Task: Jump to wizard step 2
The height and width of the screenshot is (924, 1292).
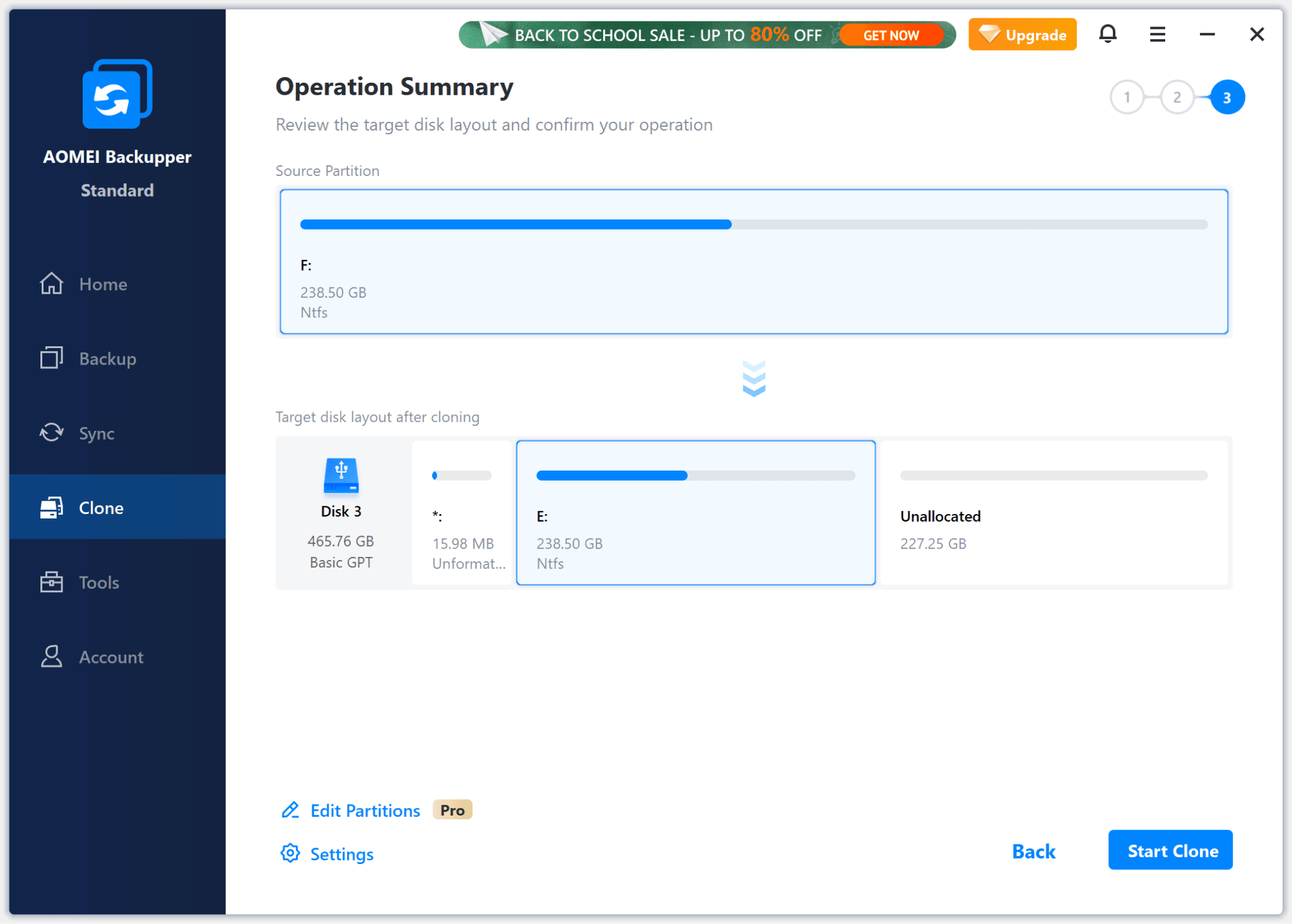Action: tap(1177, 97)
